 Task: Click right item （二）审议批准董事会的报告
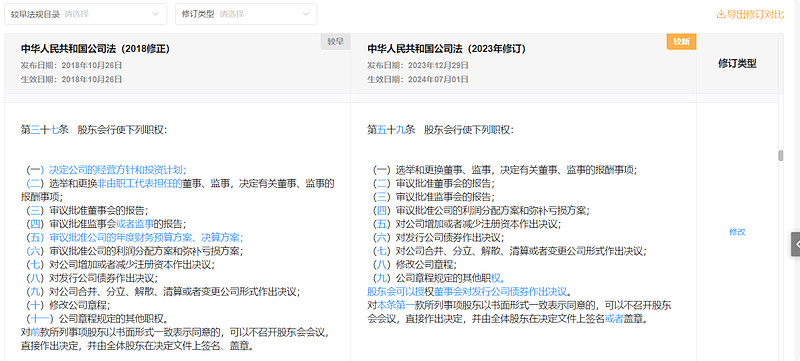click(x=433, y=183)
